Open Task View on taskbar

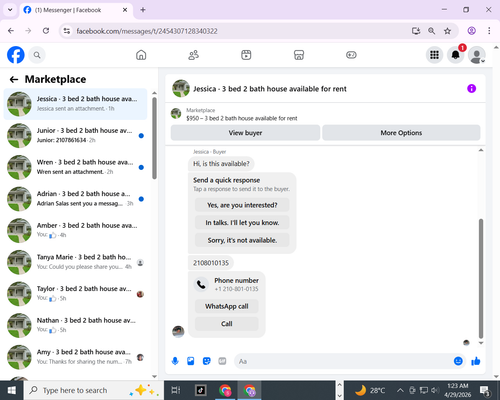tap(176, 390)
